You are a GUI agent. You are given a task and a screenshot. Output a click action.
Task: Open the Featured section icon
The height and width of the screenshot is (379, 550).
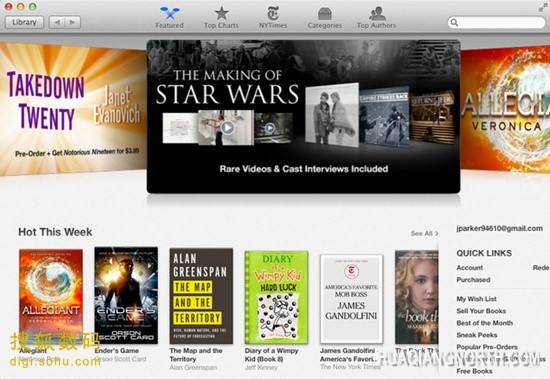pos(170,13)
